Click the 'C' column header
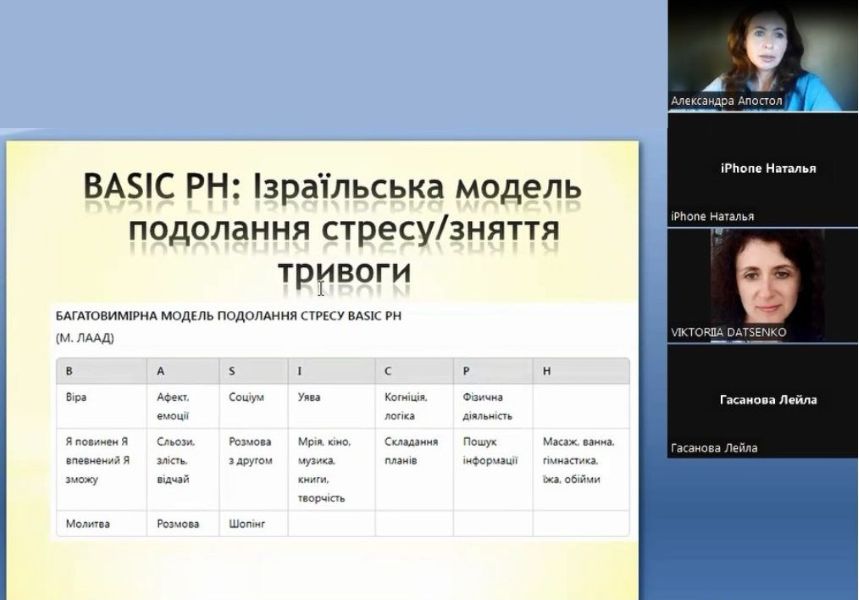Screen dimensions: 859x600 (414, 371)
